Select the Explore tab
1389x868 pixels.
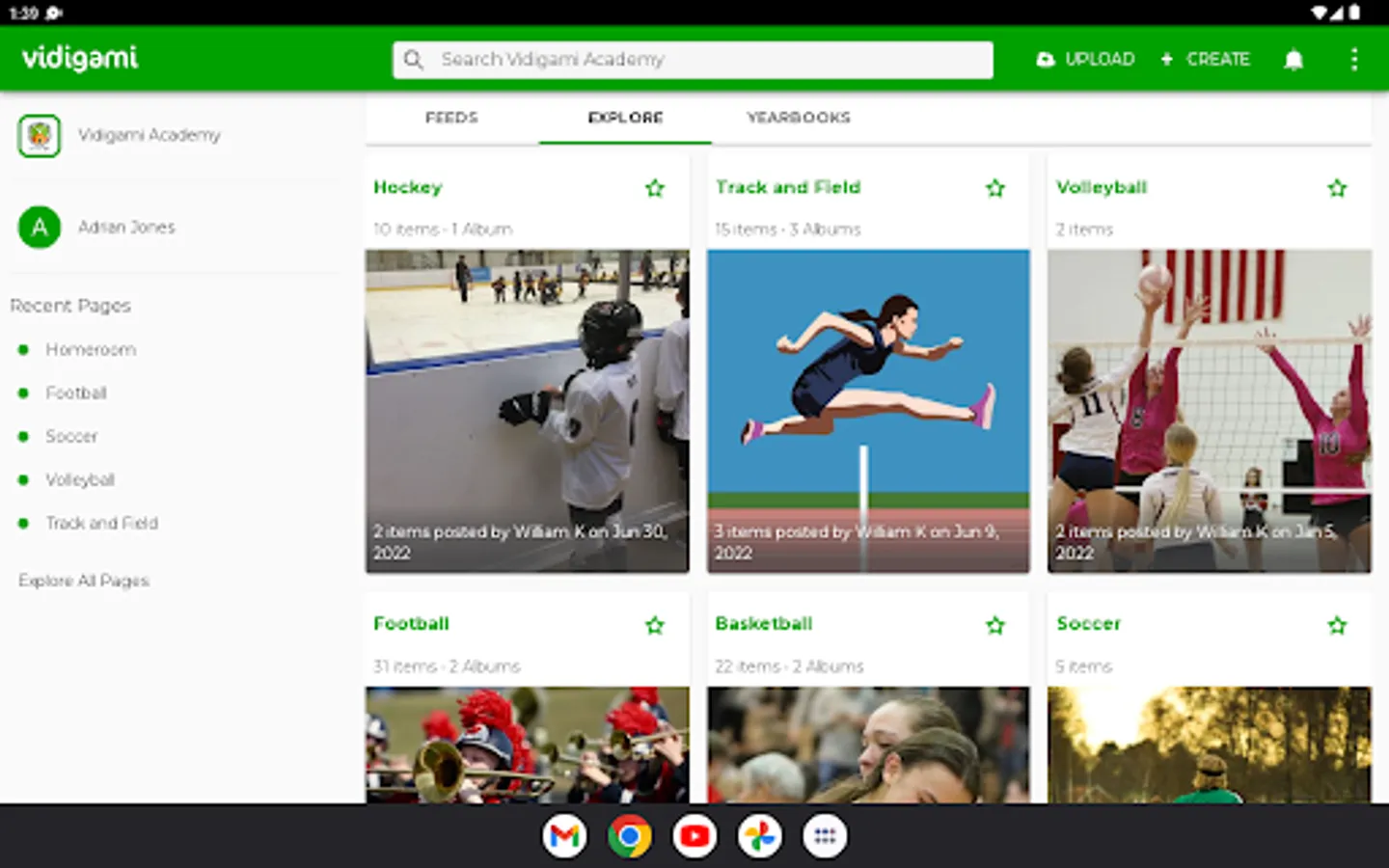pyautogui.click(x=625, y=118)
